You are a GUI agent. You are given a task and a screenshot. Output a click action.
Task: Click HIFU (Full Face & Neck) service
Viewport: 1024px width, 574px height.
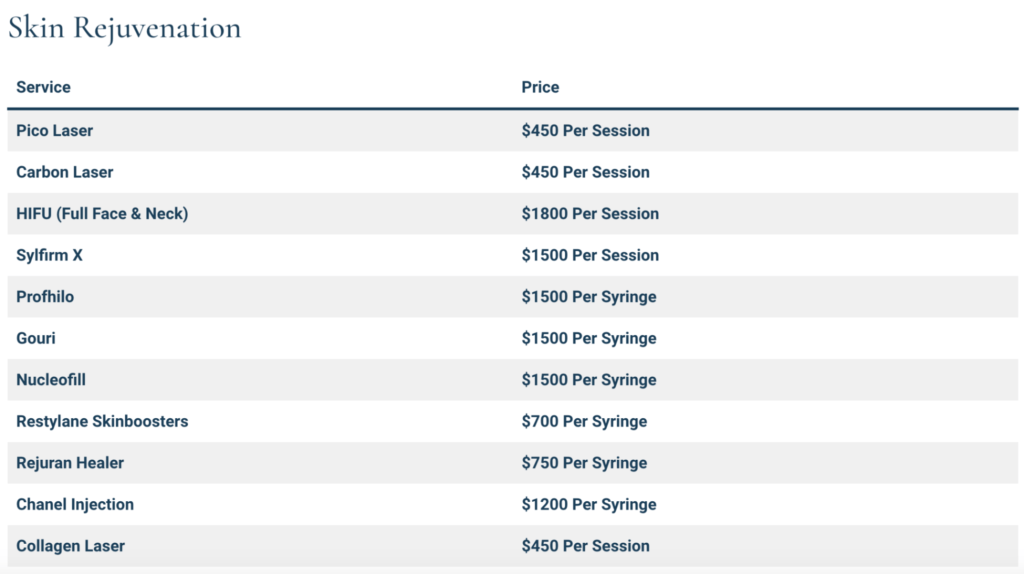102,214
